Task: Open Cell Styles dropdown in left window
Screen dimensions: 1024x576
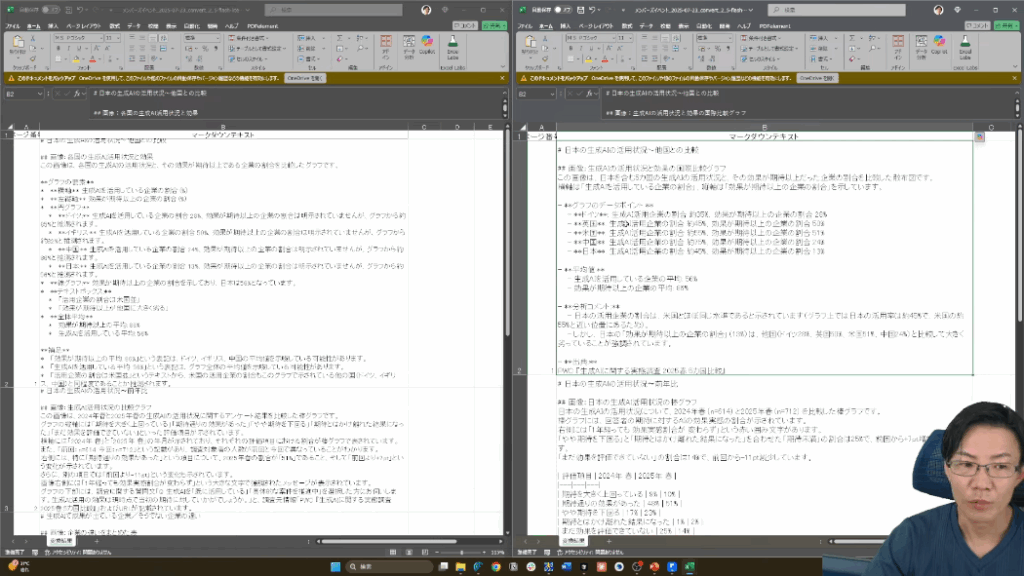Action: (x=248, y=59)
